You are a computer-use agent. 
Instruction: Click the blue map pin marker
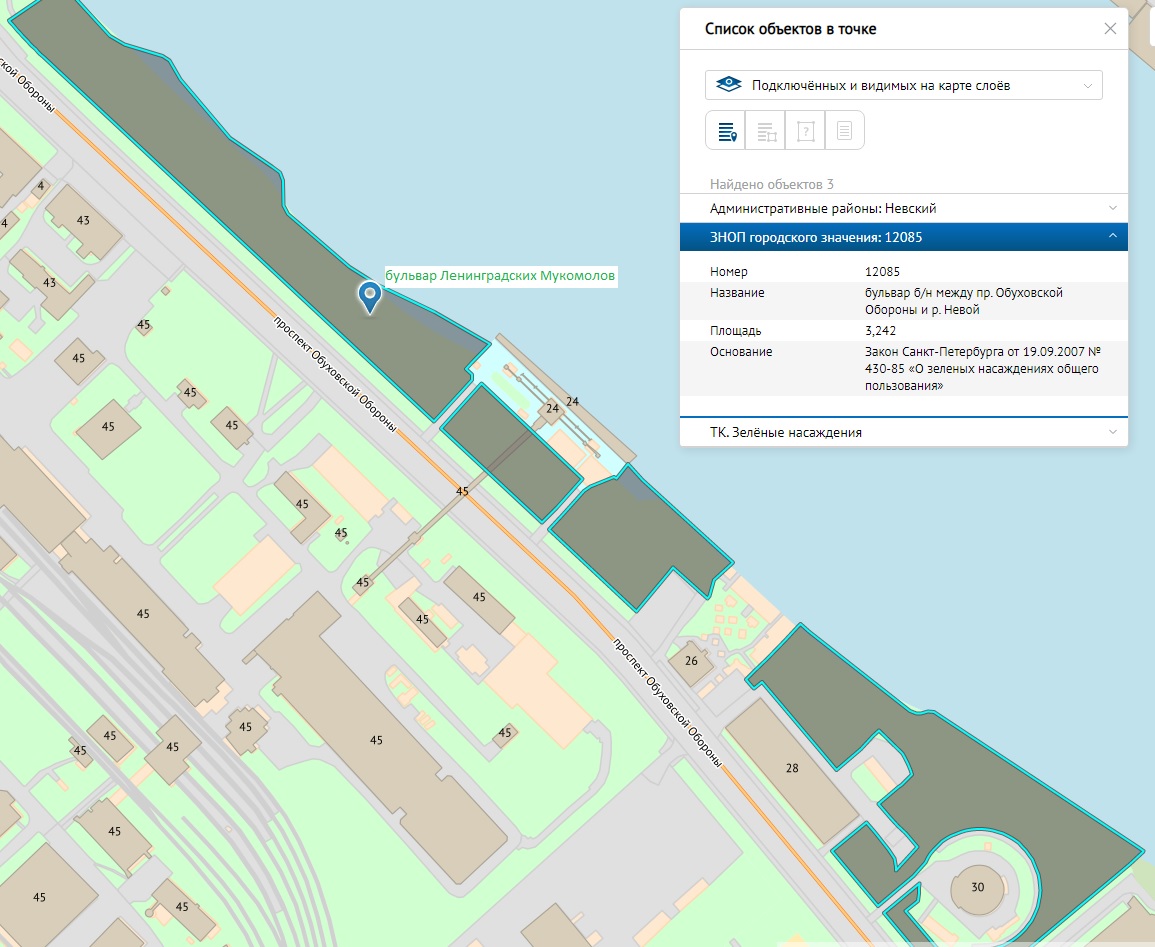click(x=370, y=296)
